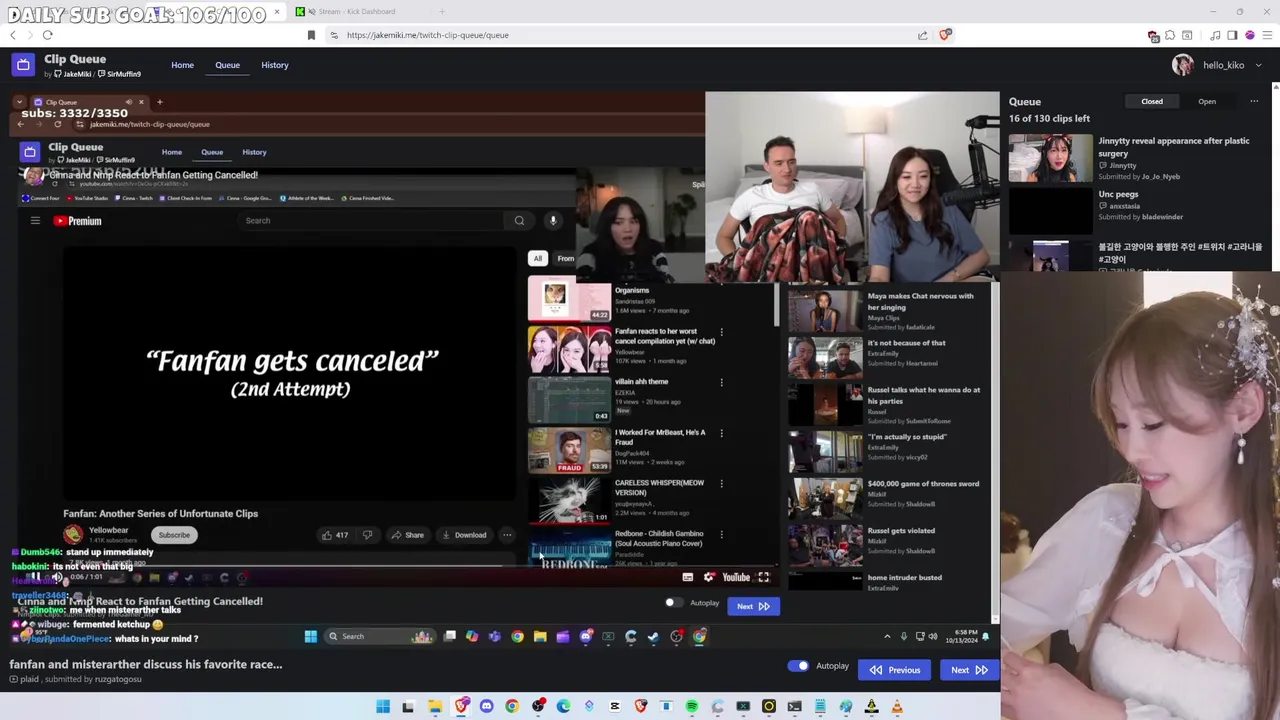The image size is (1280, 720).
Task: Open the ad-blocker extension icon with badge
Action: (1153, 35)
